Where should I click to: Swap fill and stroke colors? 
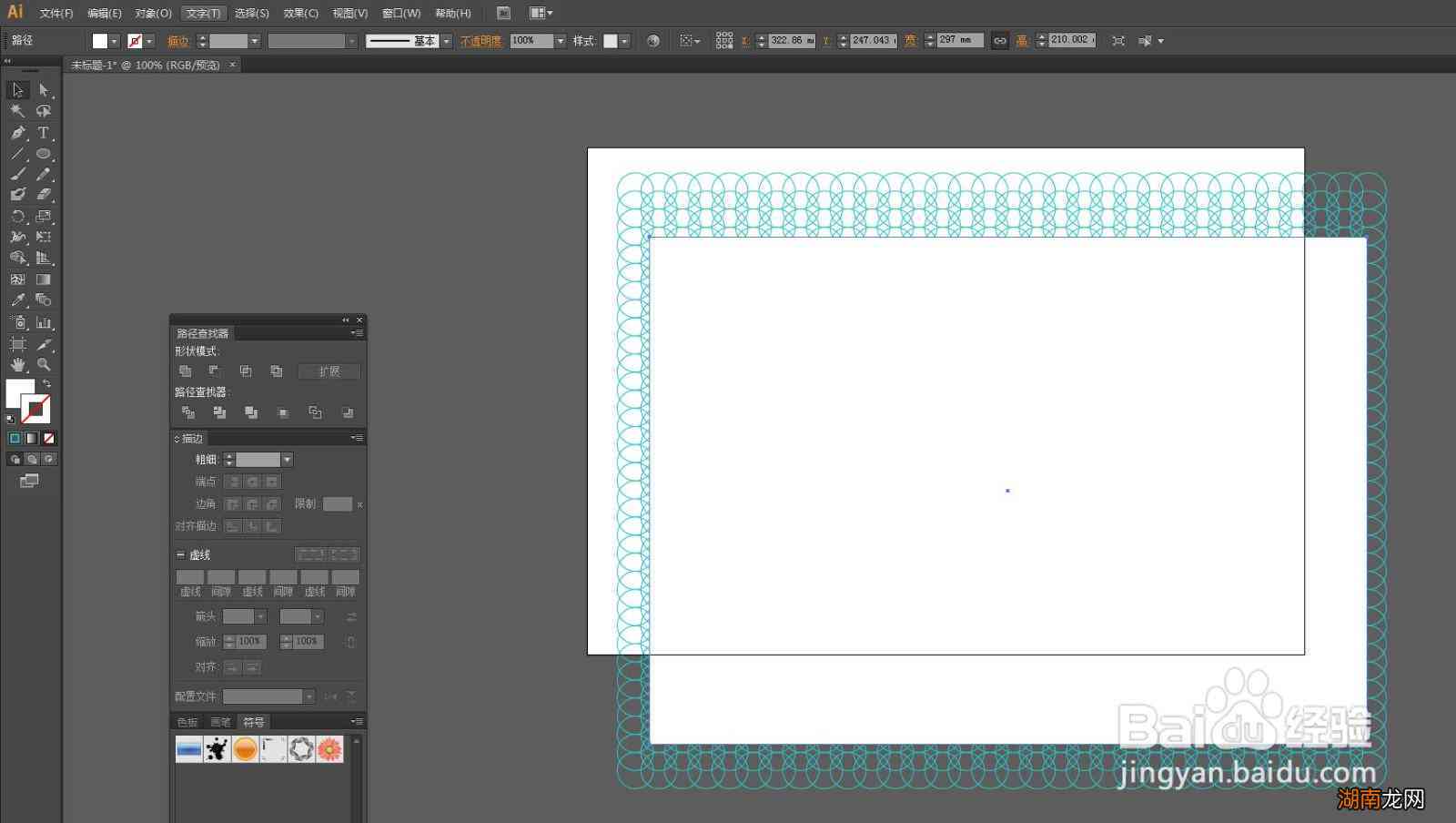click(46, 383)
